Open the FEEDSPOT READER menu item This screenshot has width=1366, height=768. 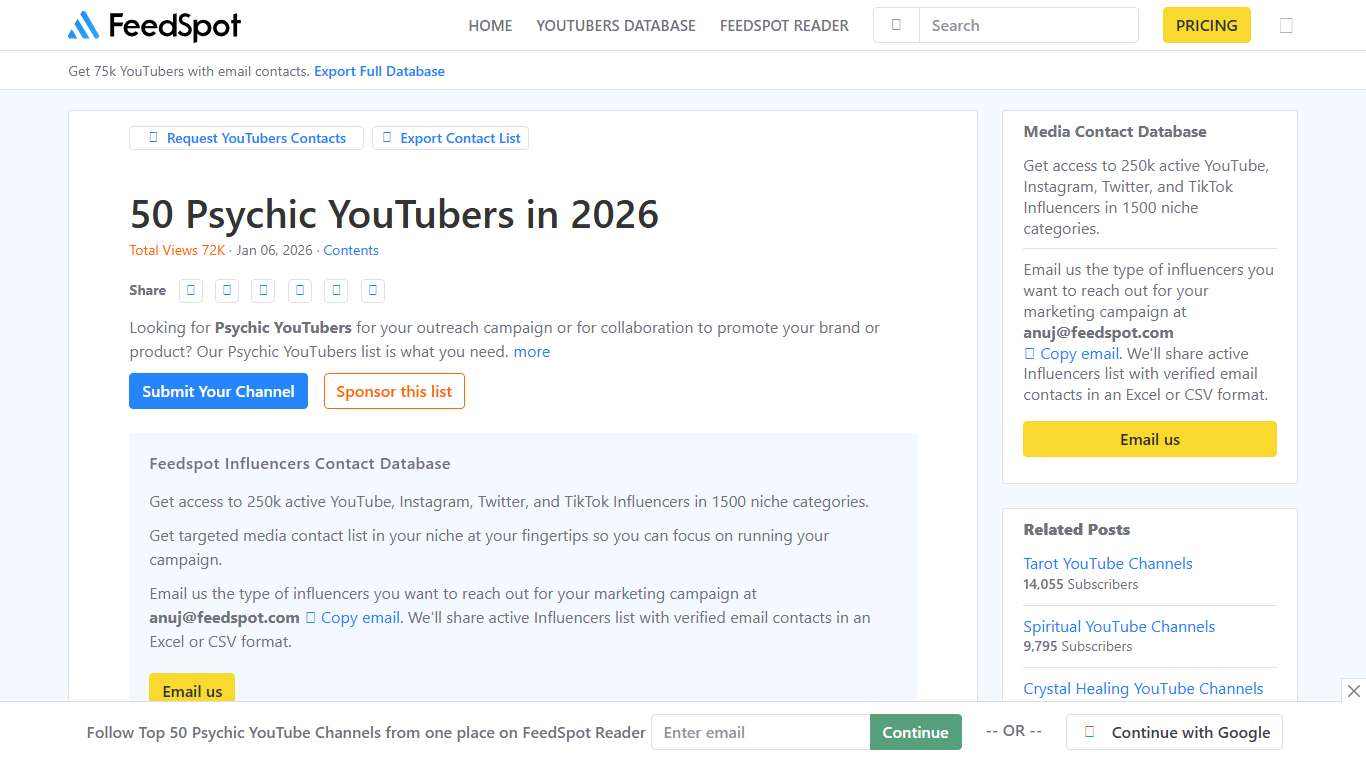(784, 25)
